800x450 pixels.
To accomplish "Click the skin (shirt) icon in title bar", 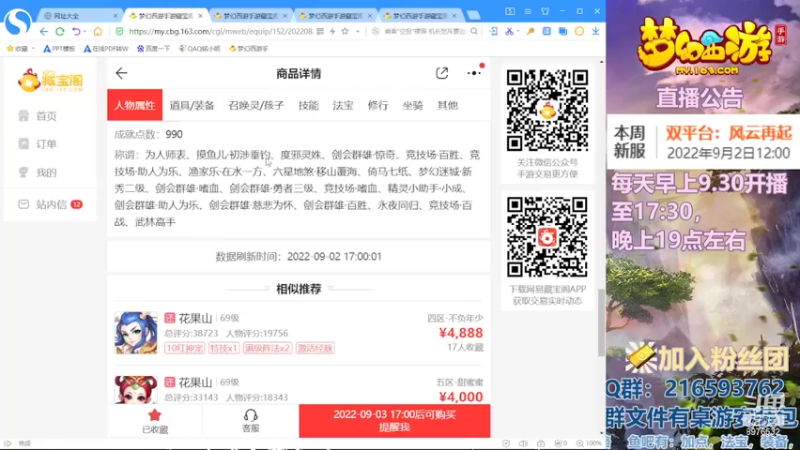I will [545, 11].
